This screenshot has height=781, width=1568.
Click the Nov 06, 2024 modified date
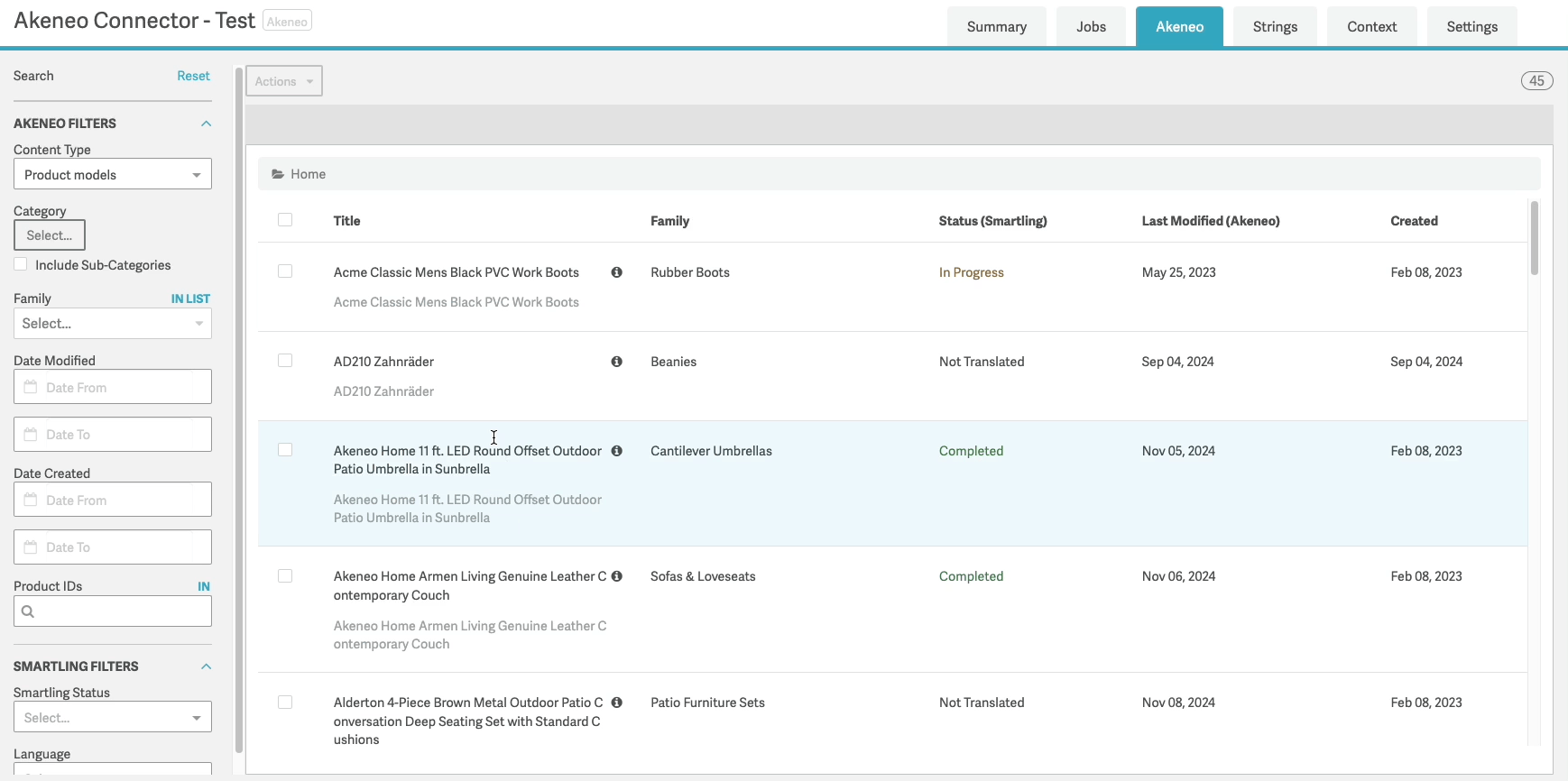point(1178,576)
